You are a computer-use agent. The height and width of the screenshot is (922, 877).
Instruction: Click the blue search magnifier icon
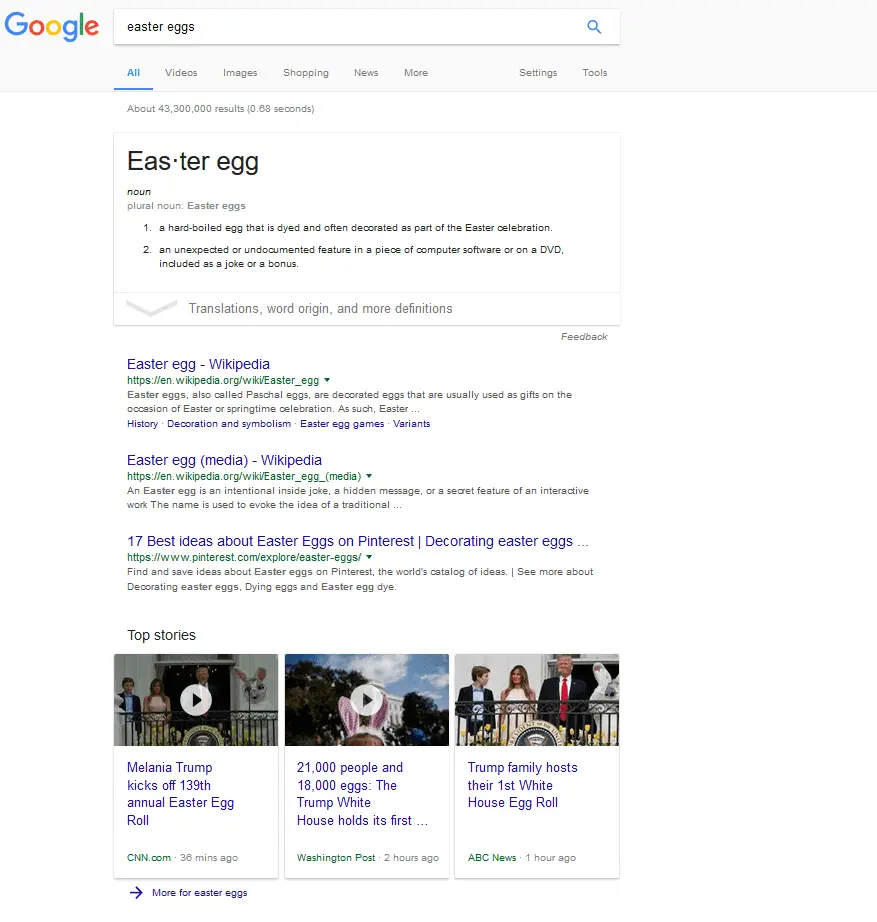[x=594, y=27]
